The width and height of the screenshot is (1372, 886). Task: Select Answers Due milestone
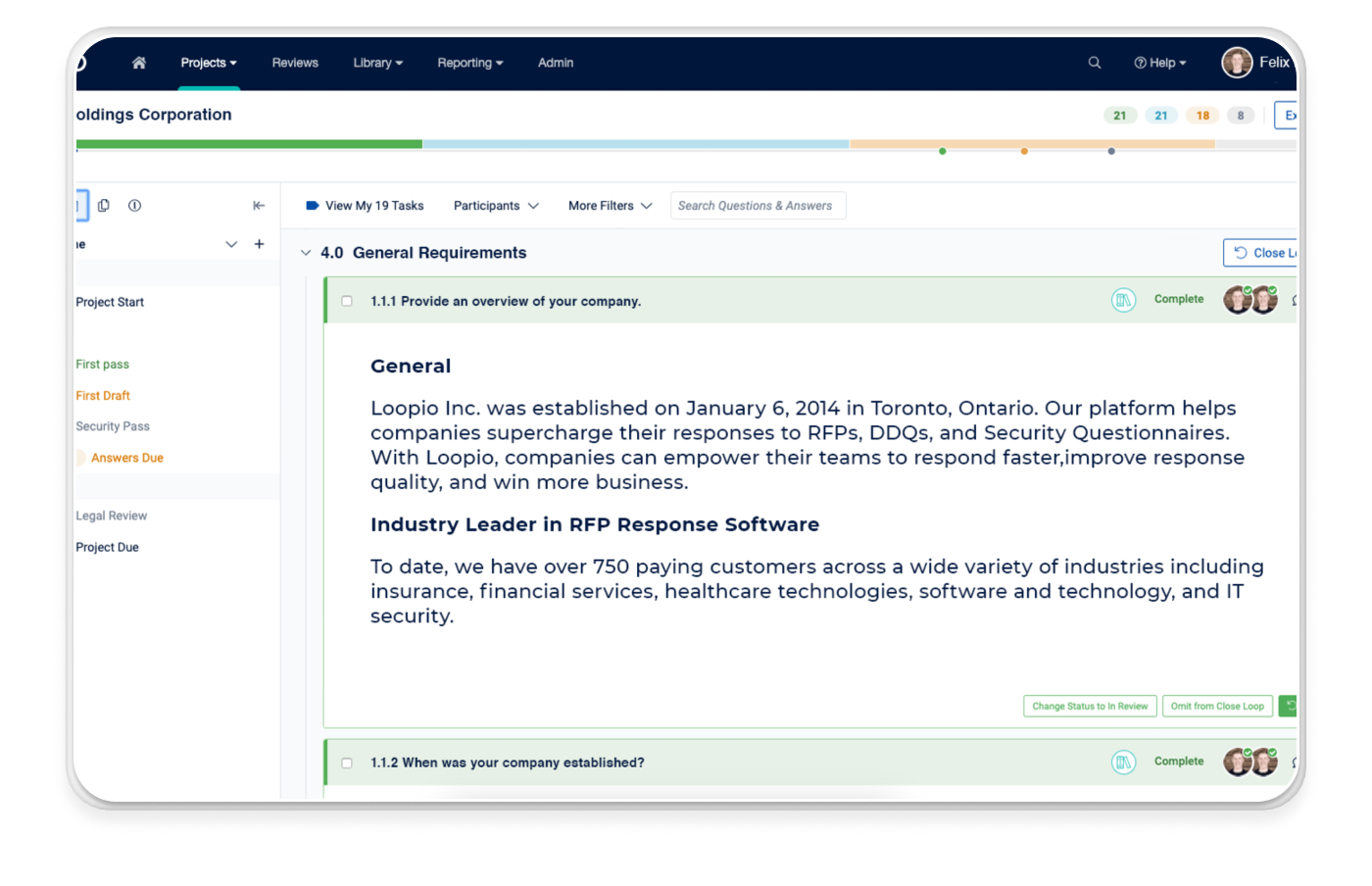(x=127, y=458)
